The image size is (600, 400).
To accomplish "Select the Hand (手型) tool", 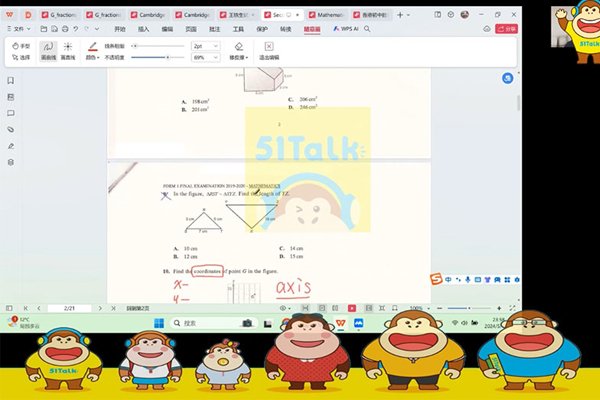I will tap(21, 46).
